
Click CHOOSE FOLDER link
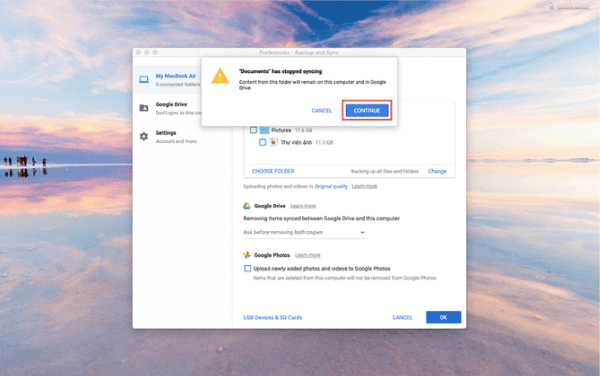coord(273,171)
